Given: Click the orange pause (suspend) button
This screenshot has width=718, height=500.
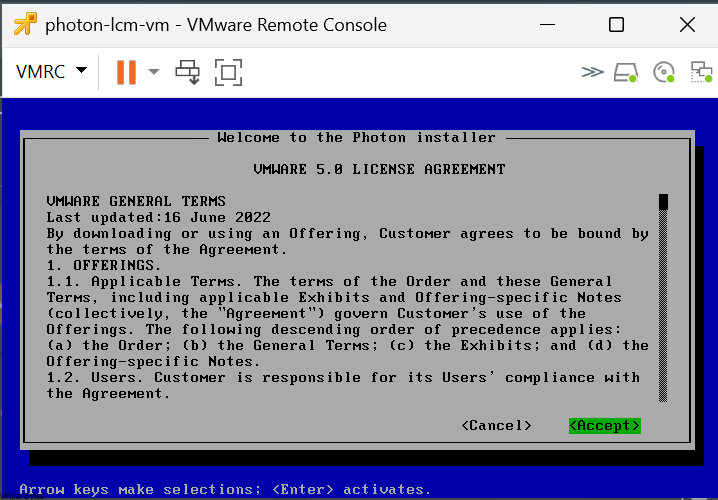Looking at the screenshot, I should [x=126, y=72].
